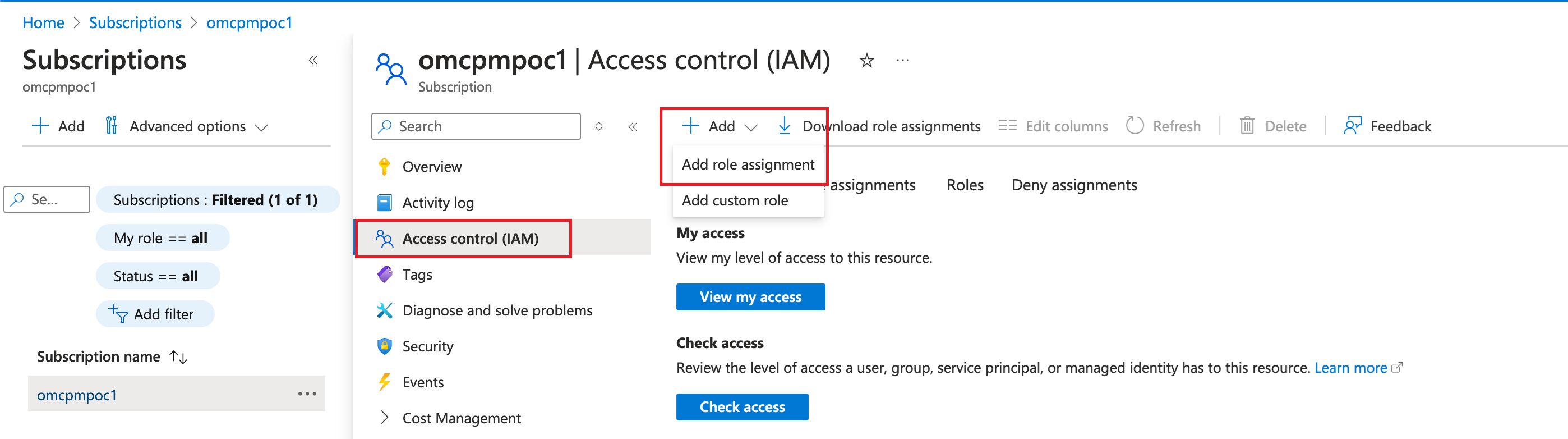This screenshot has height=439, width=1568.
Task: Open Diagnose and solve problems
Action: [x=497, y=310]
